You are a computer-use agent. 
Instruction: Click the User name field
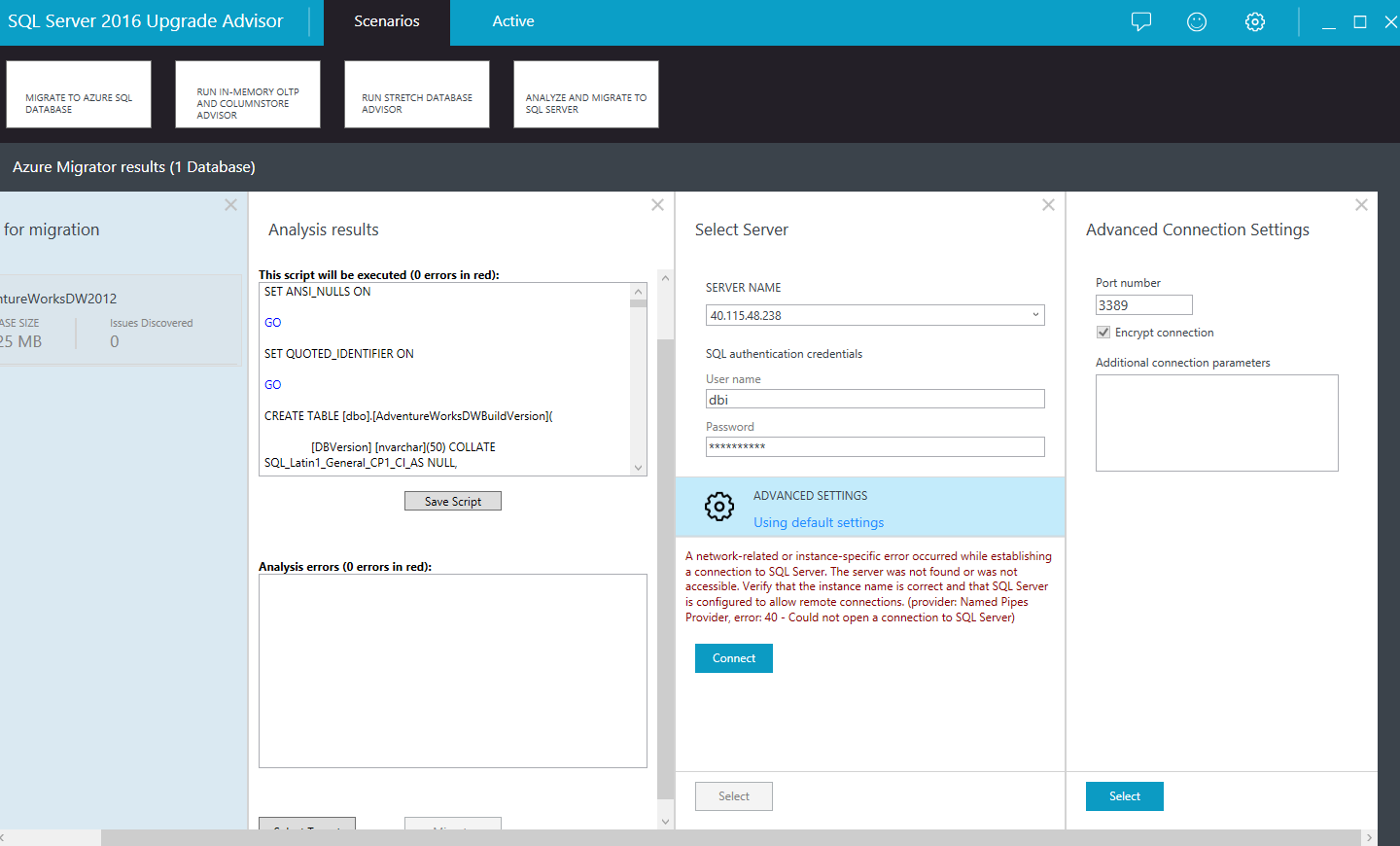coord(875,399)
